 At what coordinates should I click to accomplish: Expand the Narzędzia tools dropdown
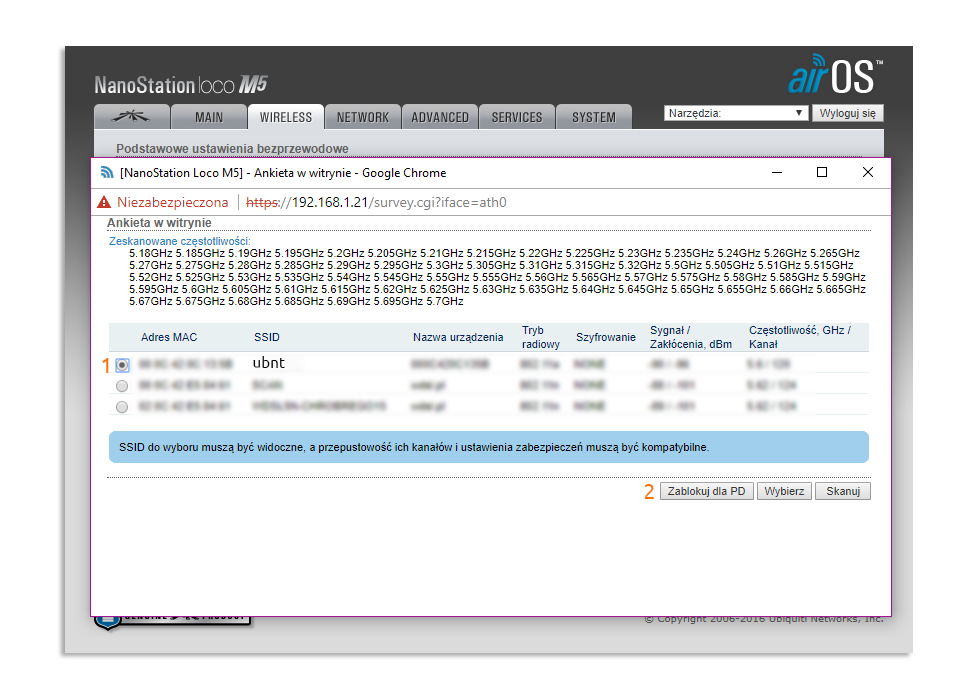pyautogui.click(x=735, y=113)
